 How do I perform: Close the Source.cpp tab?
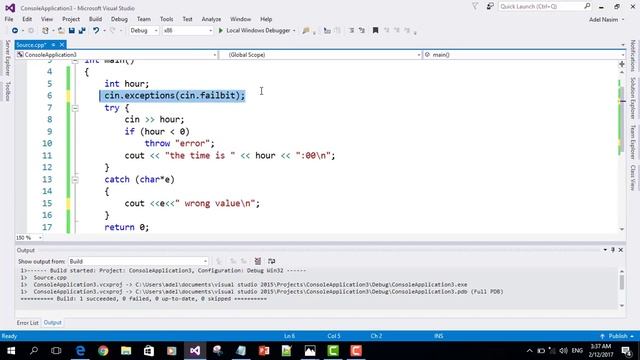62,45
